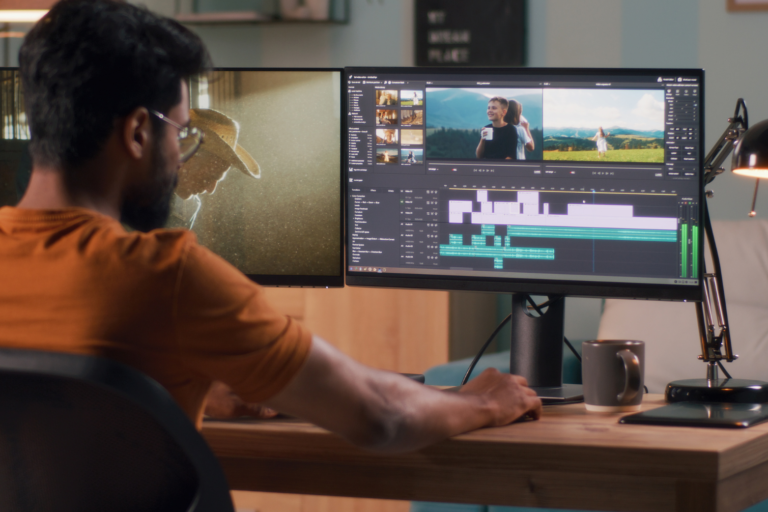Click the house-shaped icon in the top-right header
The image size is (768, 512).
coord(660,79)
